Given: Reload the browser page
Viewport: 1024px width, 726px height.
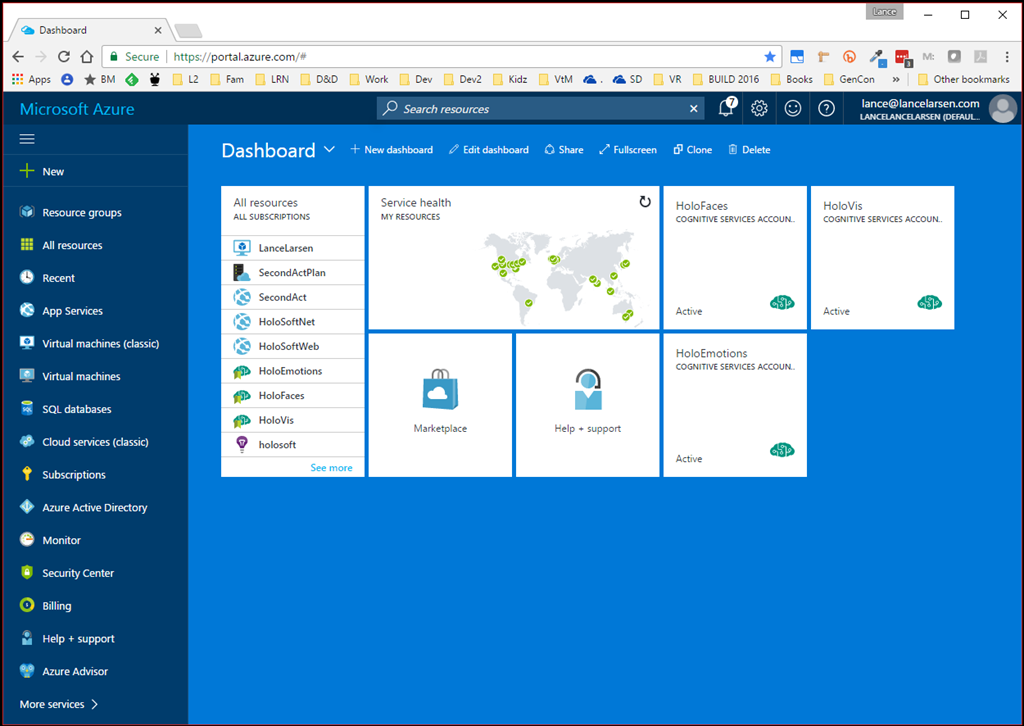Looking at the screenshot, I should pyautogui.click(x=63, y=57).
